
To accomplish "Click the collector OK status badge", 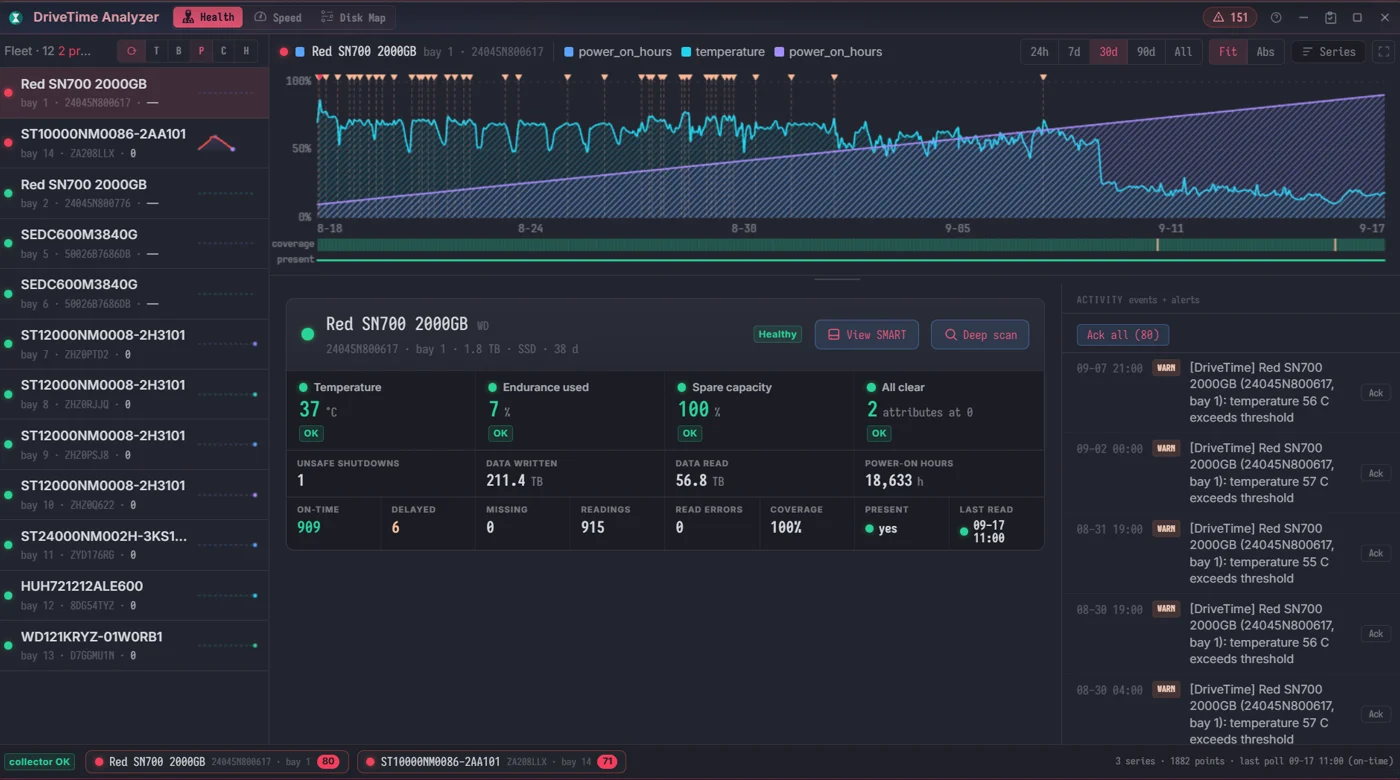I will (40, 762).
